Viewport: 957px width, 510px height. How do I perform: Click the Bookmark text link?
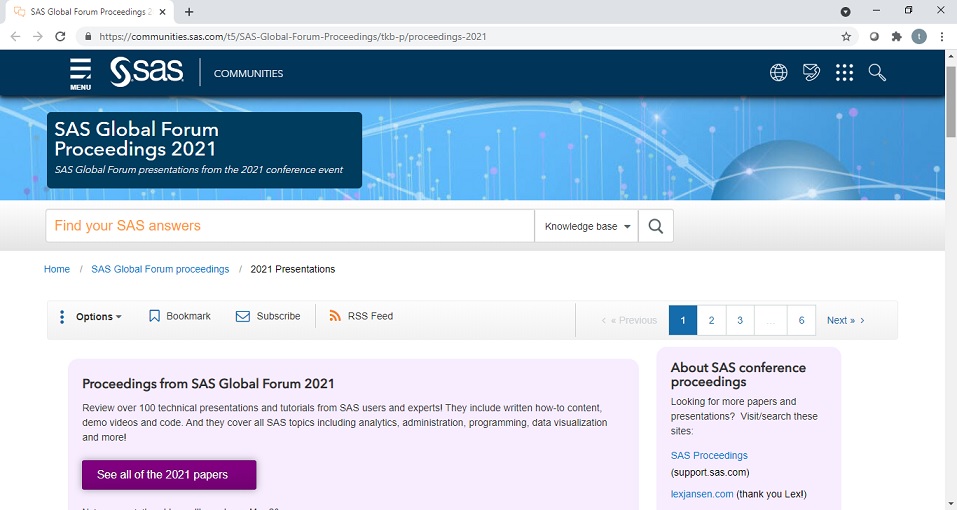[x=189, y=316]
